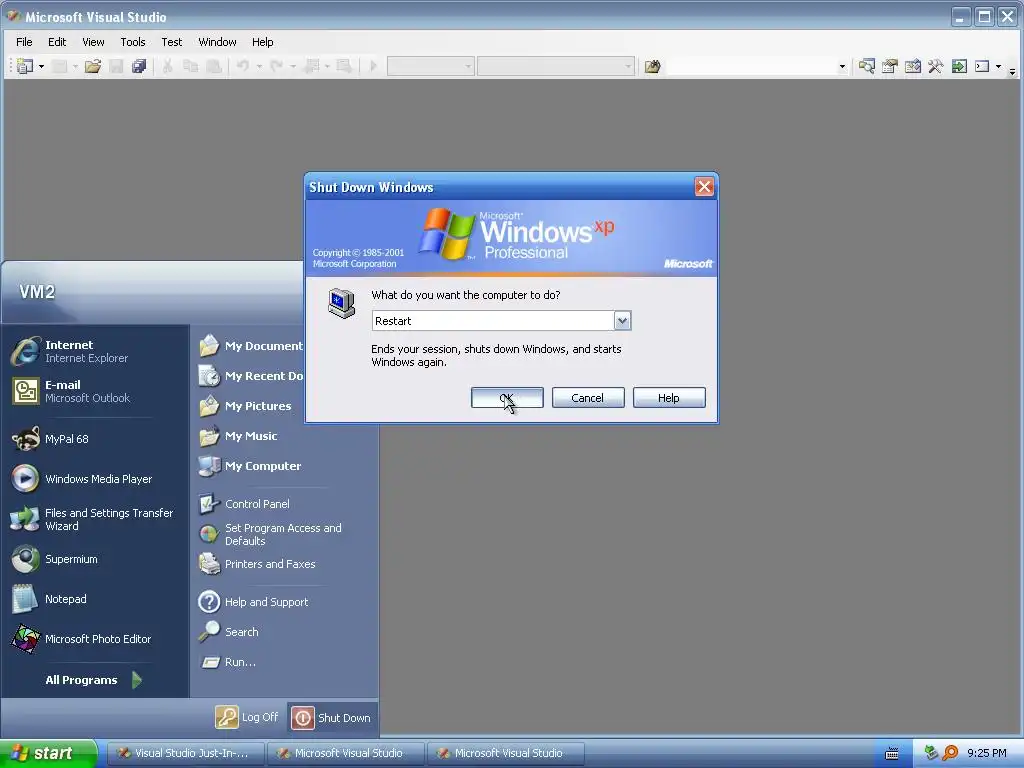The width and height of the screenshot is (1024, 768).
Task: Click the 9:25 PM system clock
Action: click(987, 753)
